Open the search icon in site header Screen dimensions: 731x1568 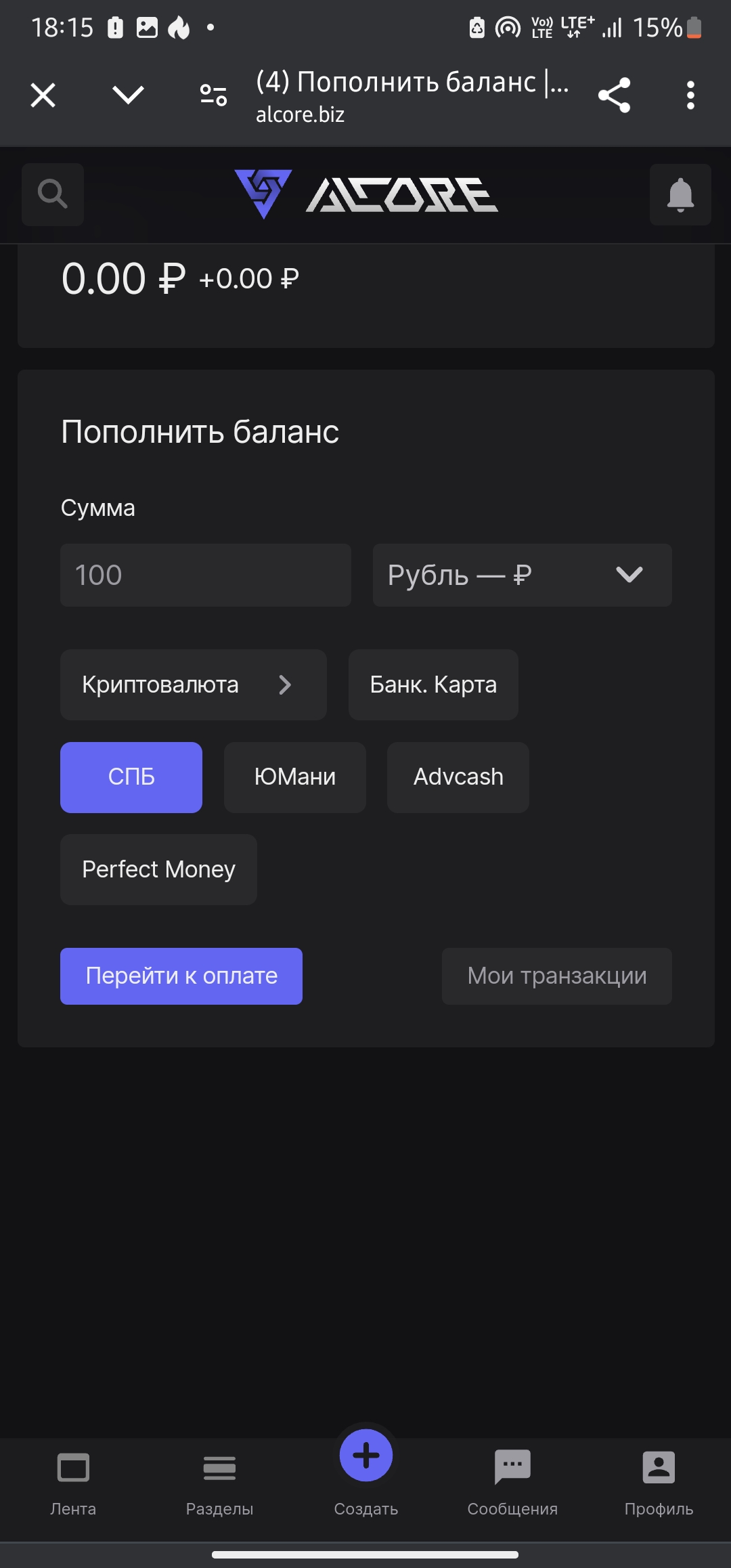(53, 194)
